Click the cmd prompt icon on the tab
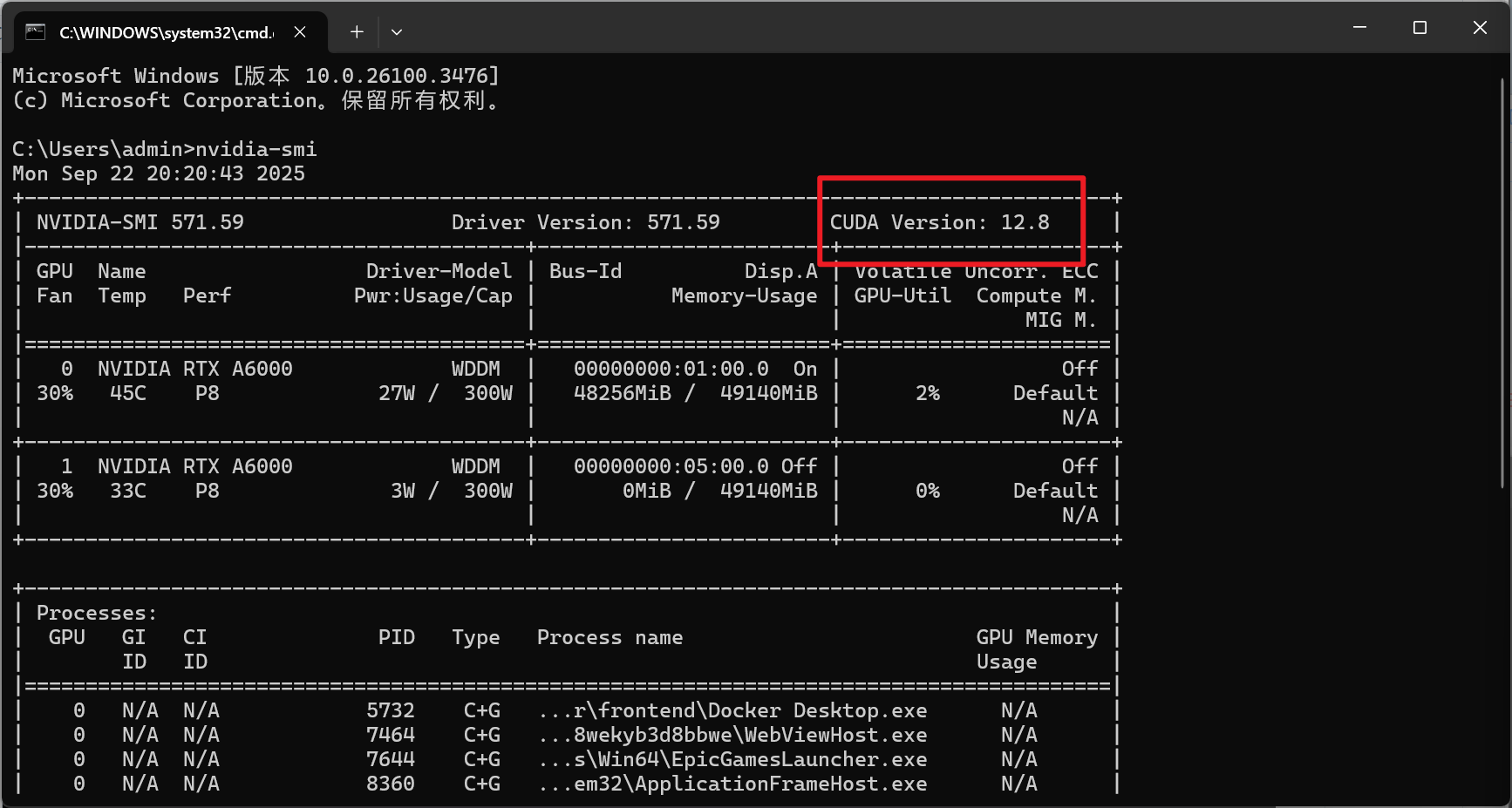 coord(35,31)
